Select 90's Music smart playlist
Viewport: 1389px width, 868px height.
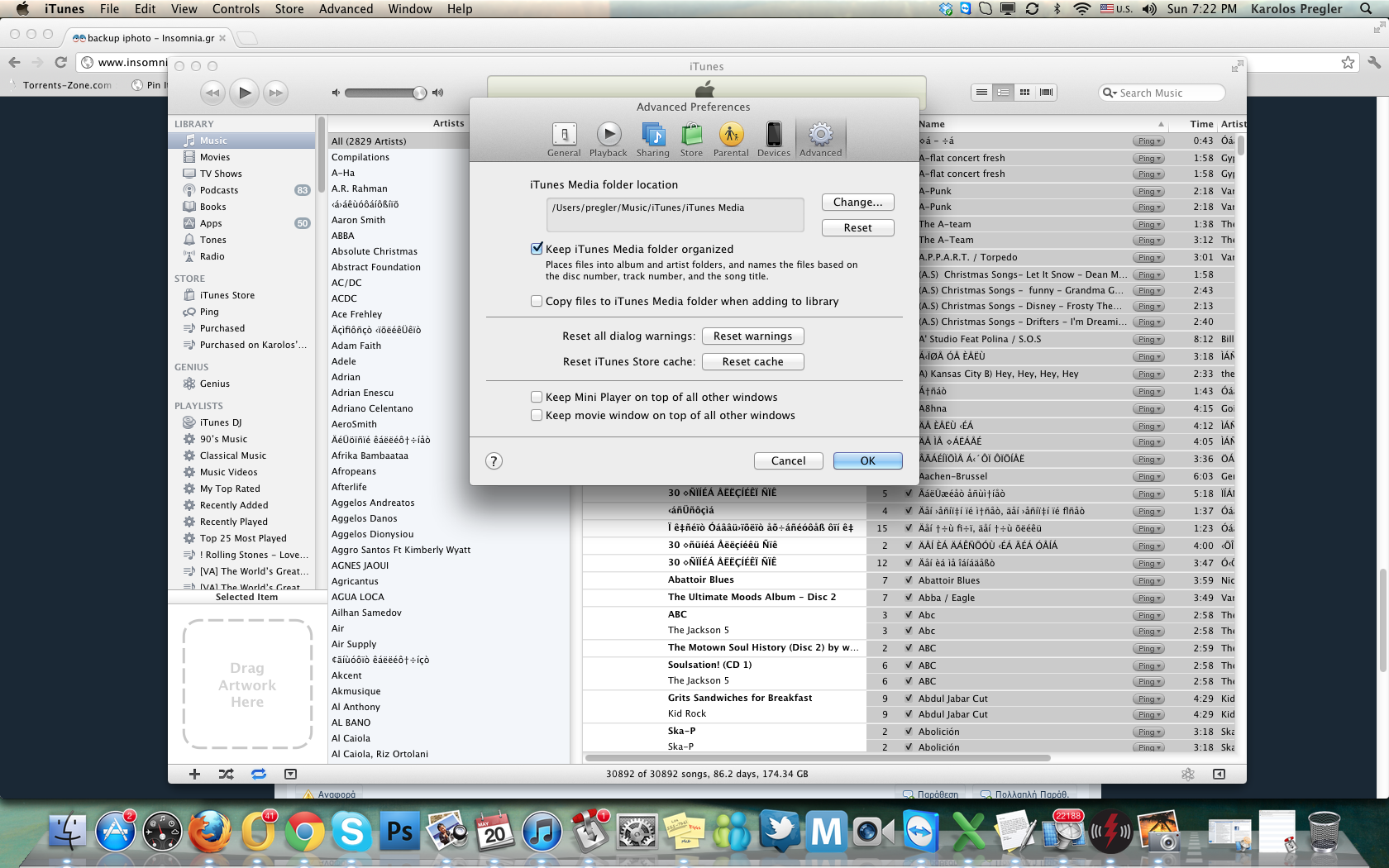coord(241,439)
